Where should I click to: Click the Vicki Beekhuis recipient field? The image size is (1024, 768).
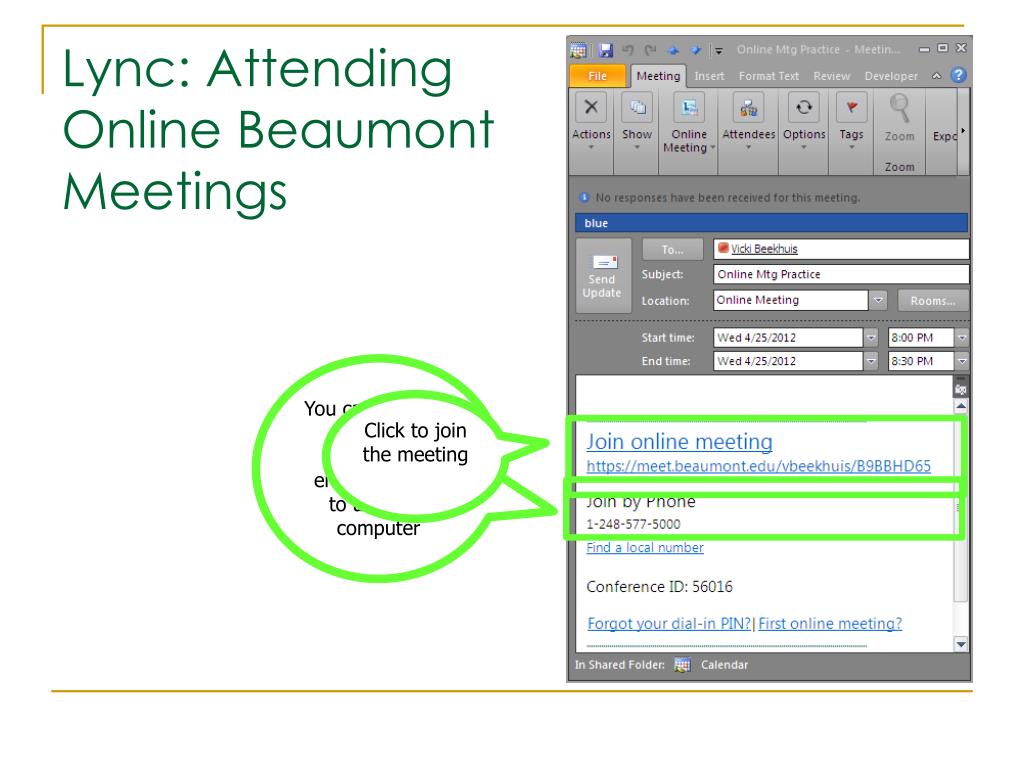(840, 249)
